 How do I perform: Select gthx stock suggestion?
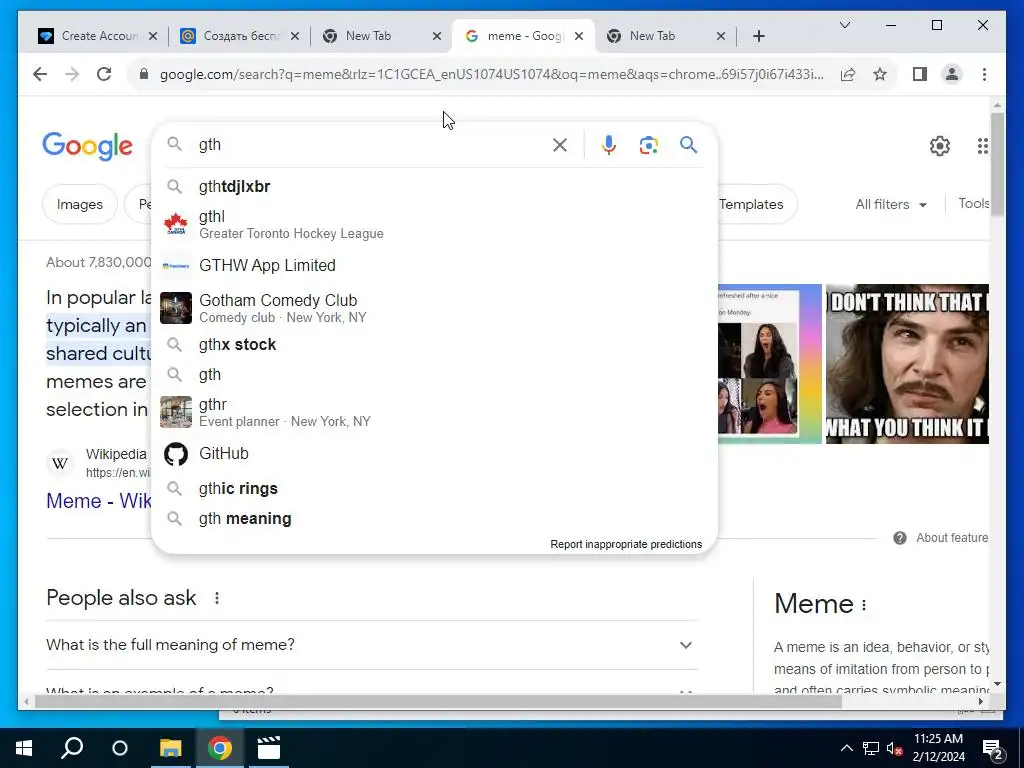click(x=434, y=345)
